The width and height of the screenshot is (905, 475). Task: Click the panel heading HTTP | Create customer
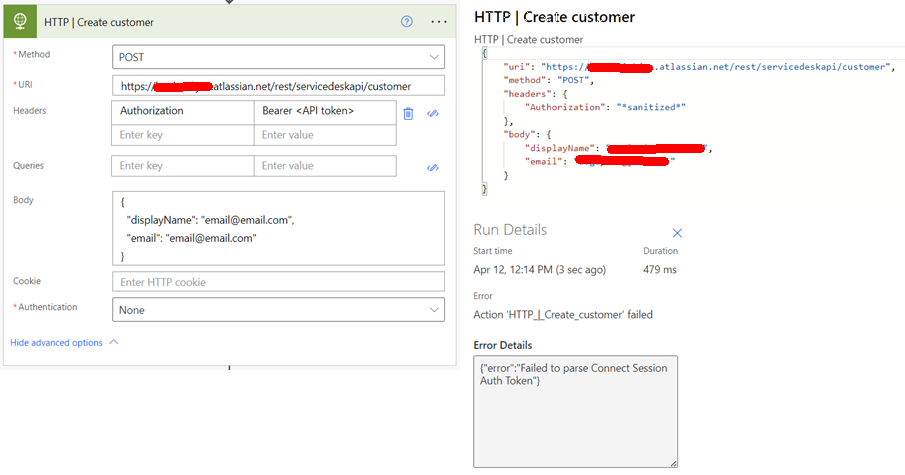coord(554,17)
